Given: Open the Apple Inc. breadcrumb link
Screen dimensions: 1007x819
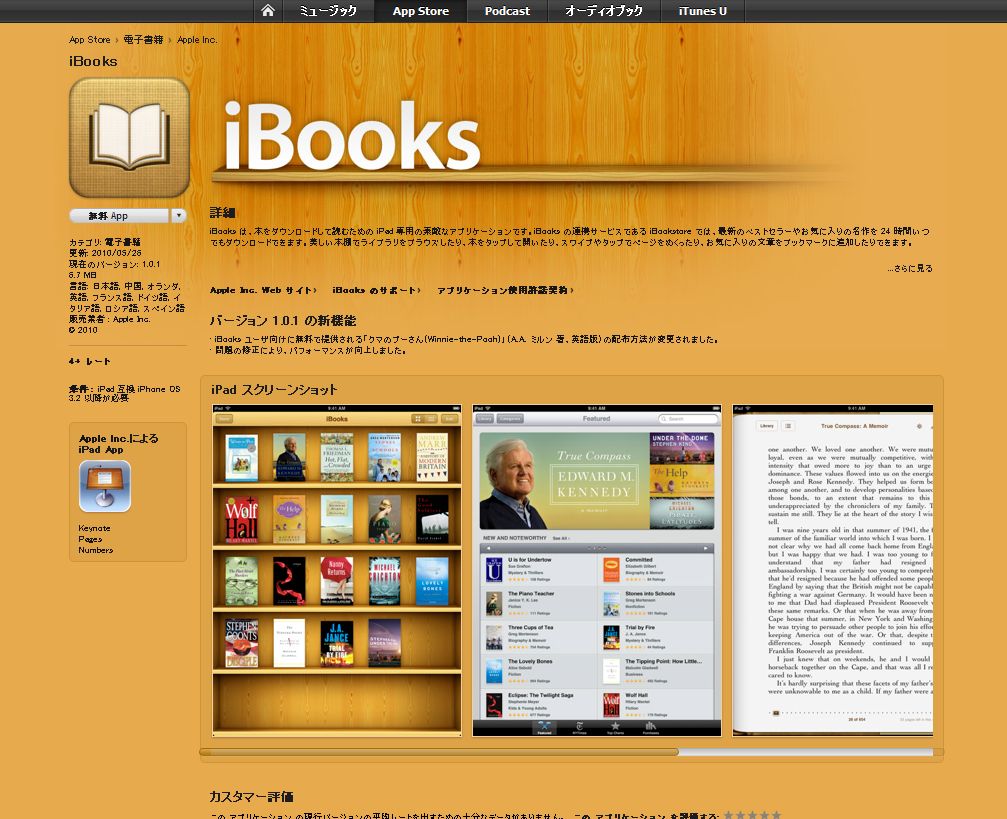Looking at the screenshot, I should pyautogui.click(x=197, y=40).
